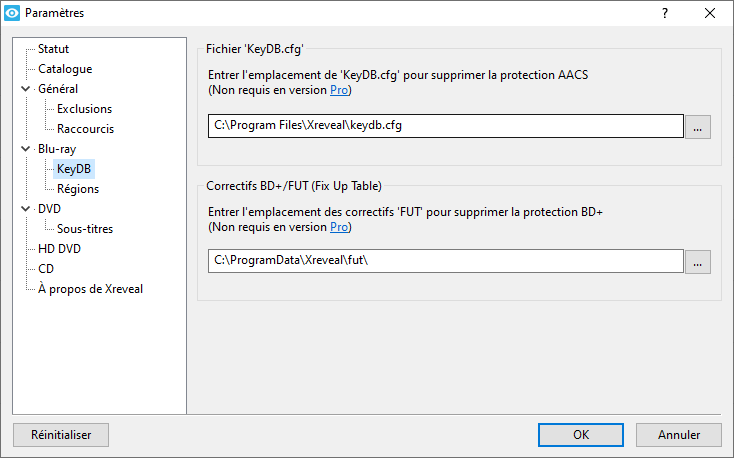Screen dimensions: 734x458
Task: Open the CD settings page
Action: pos(46,269)
